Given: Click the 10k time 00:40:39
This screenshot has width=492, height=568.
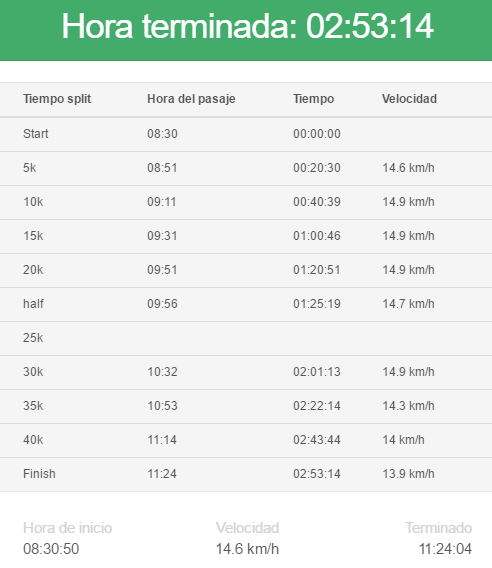Looking at the screenshot, I should tap(317, 202).
